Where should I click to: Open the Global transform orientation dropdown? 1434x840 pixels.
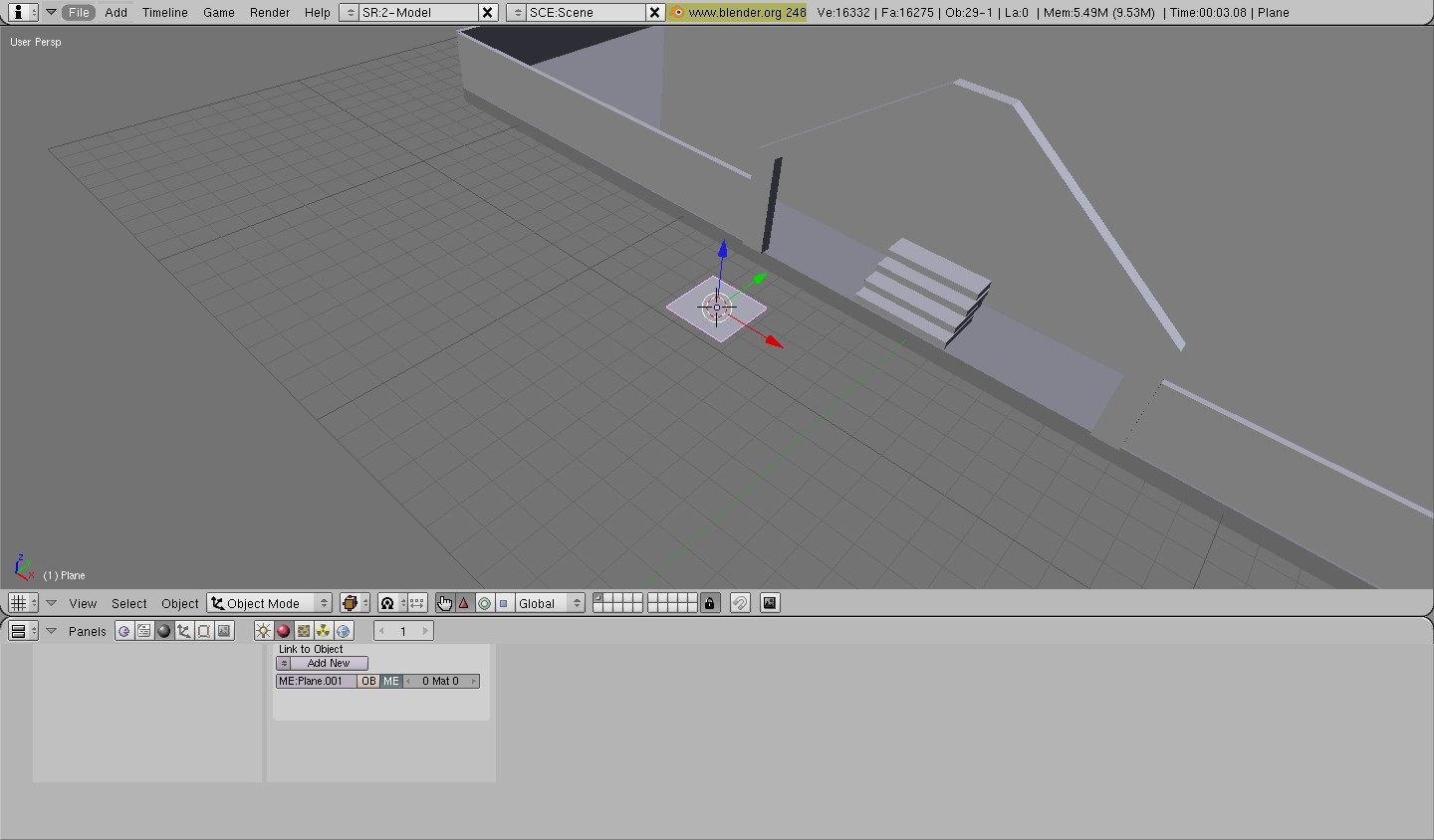[x=549, y=603]
